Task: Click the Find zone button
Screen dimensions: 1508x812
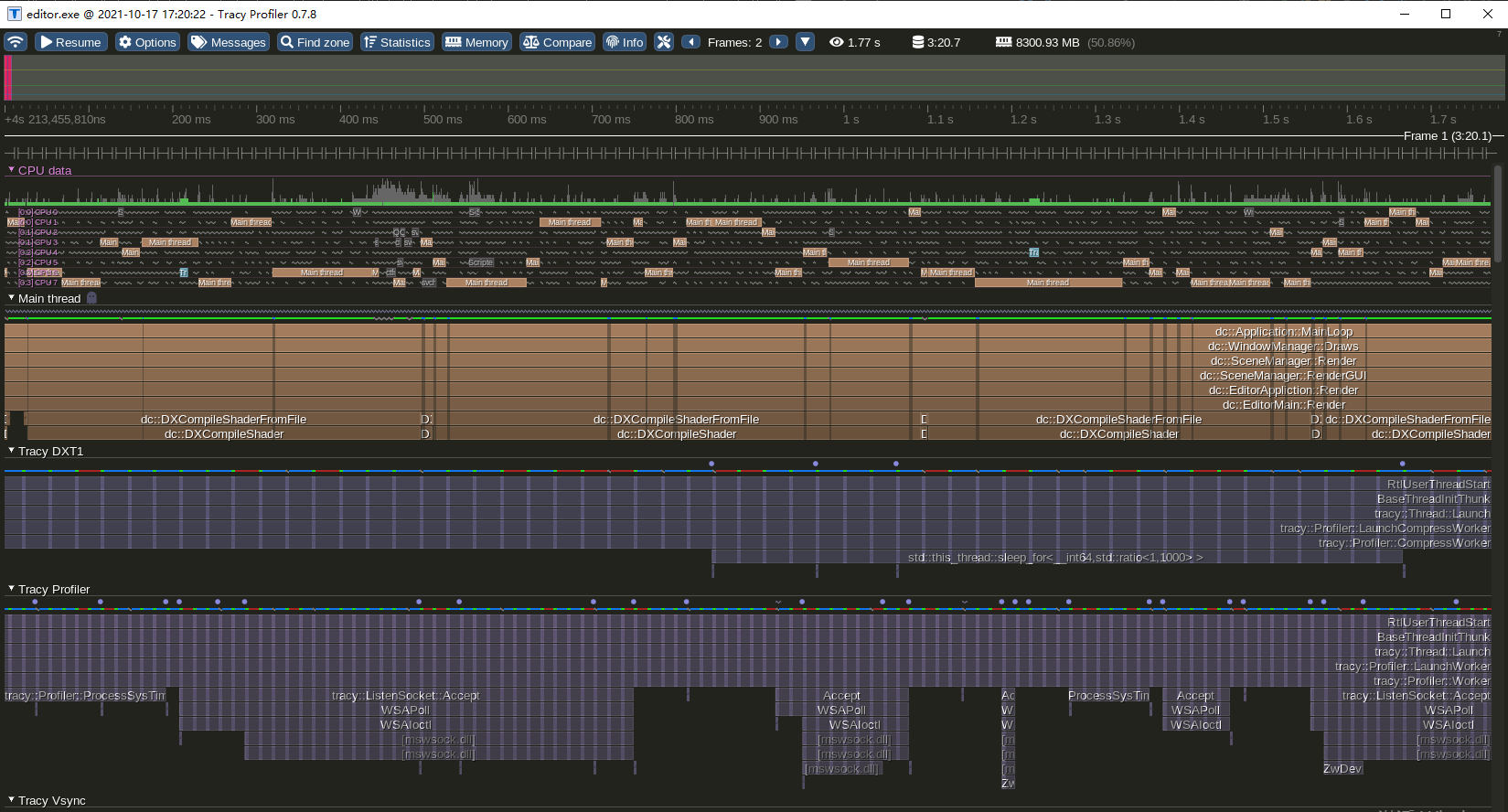Action: click(315, 42)
